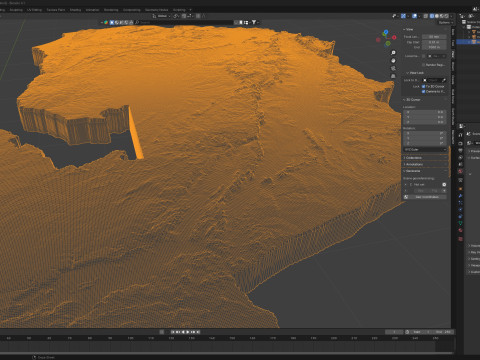Screen dimensions: 480x360
Task: Open the Texture Paint workspace tab
Action: 56,10
